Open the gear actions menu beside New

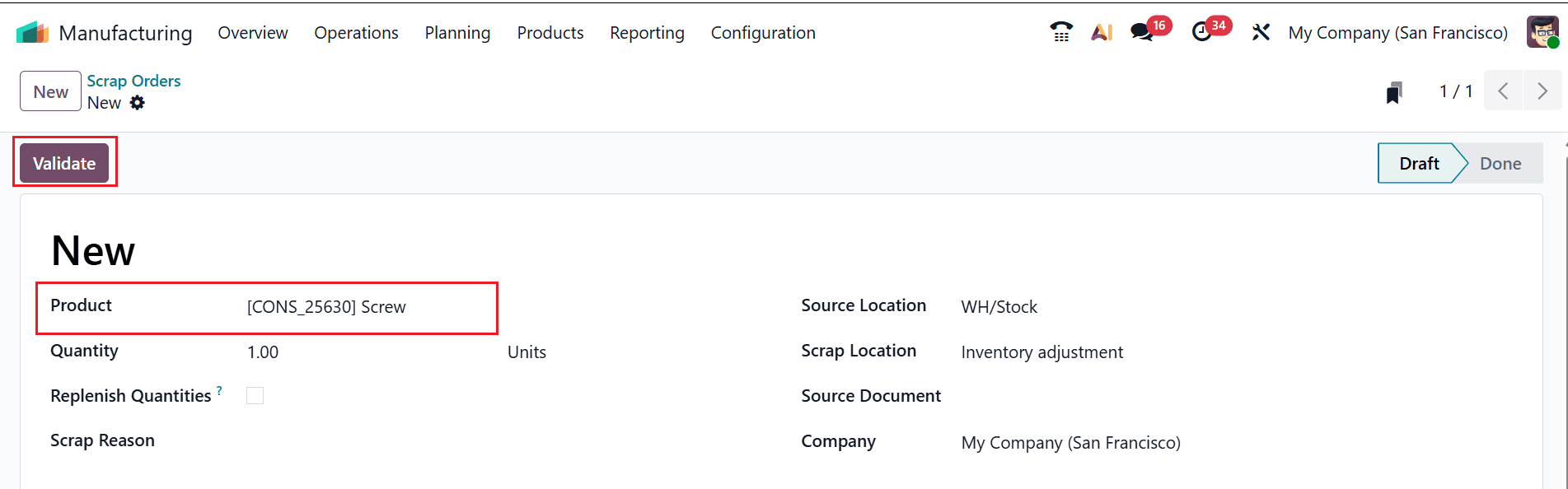(138, 103)
